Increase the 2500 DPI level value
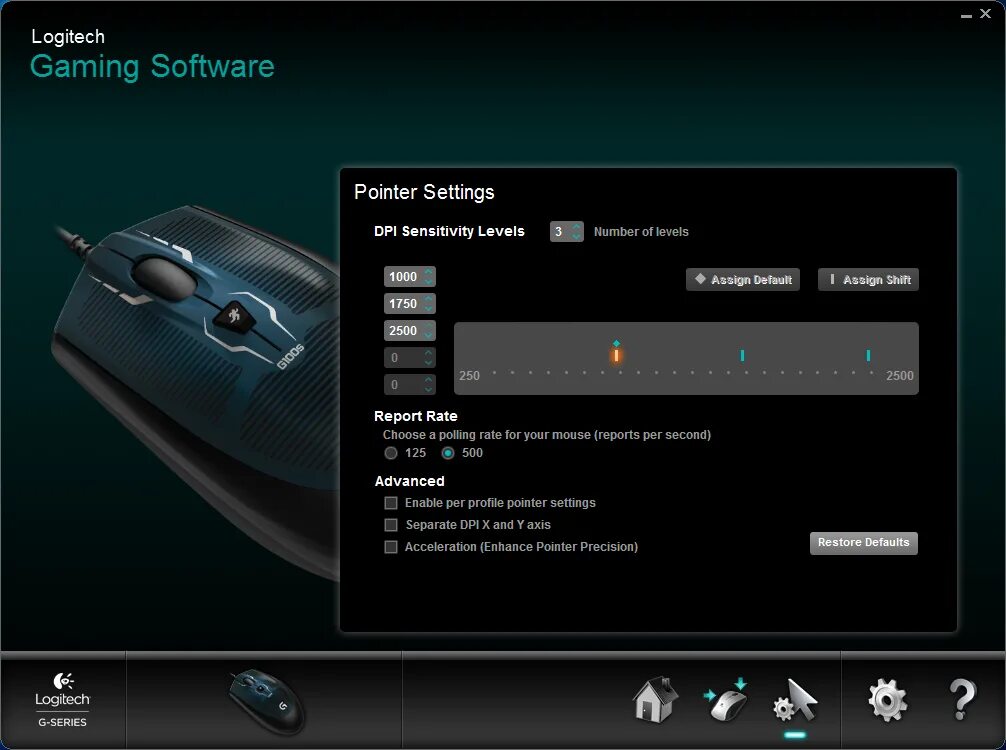 (x=429, y=326)
